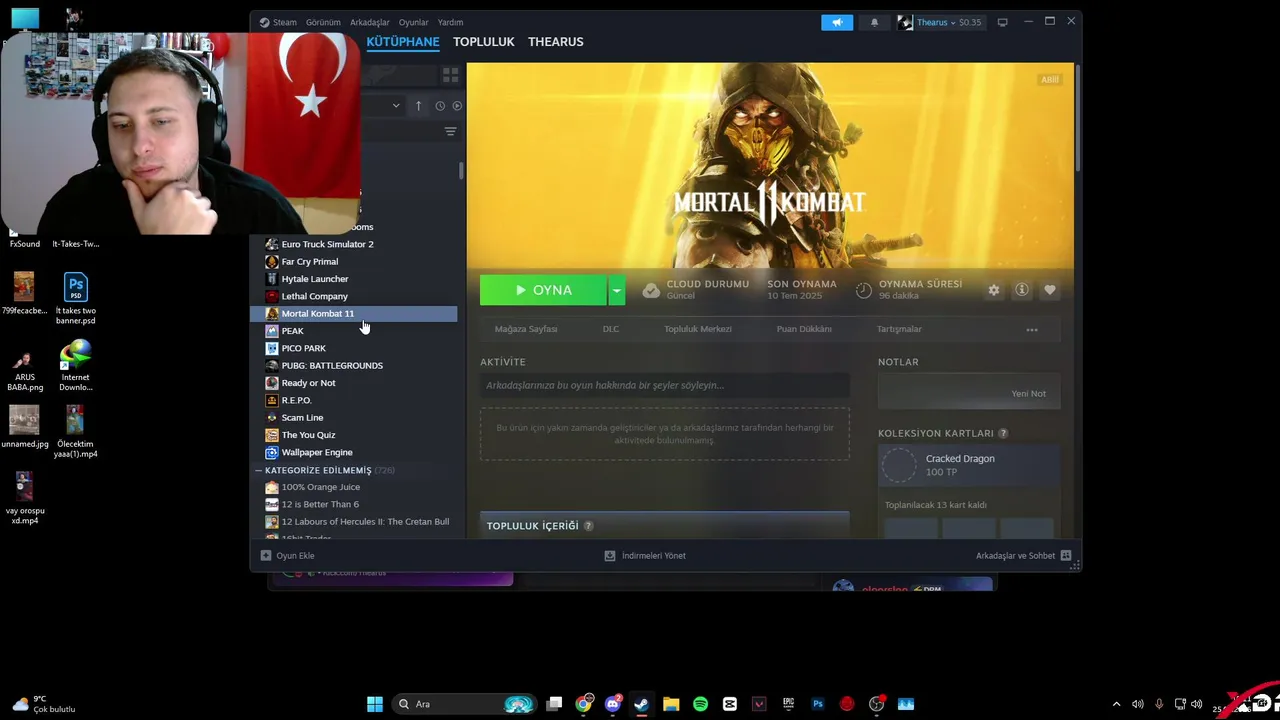Open dropdown arrow next to OYNA button
This screenshot has width=1280, height=720.
pos(617,290)
